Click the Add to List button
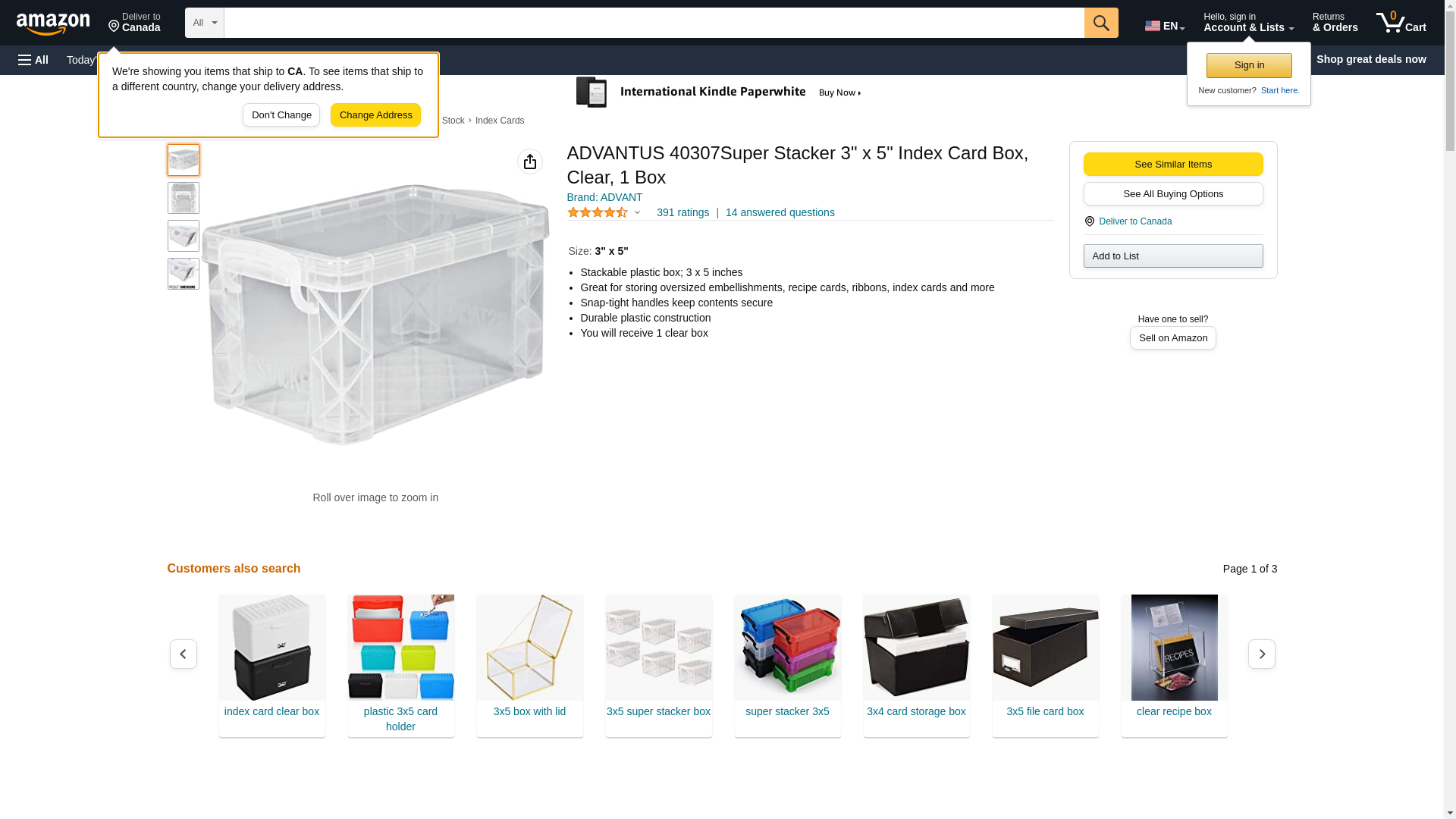 (1173, 256)
